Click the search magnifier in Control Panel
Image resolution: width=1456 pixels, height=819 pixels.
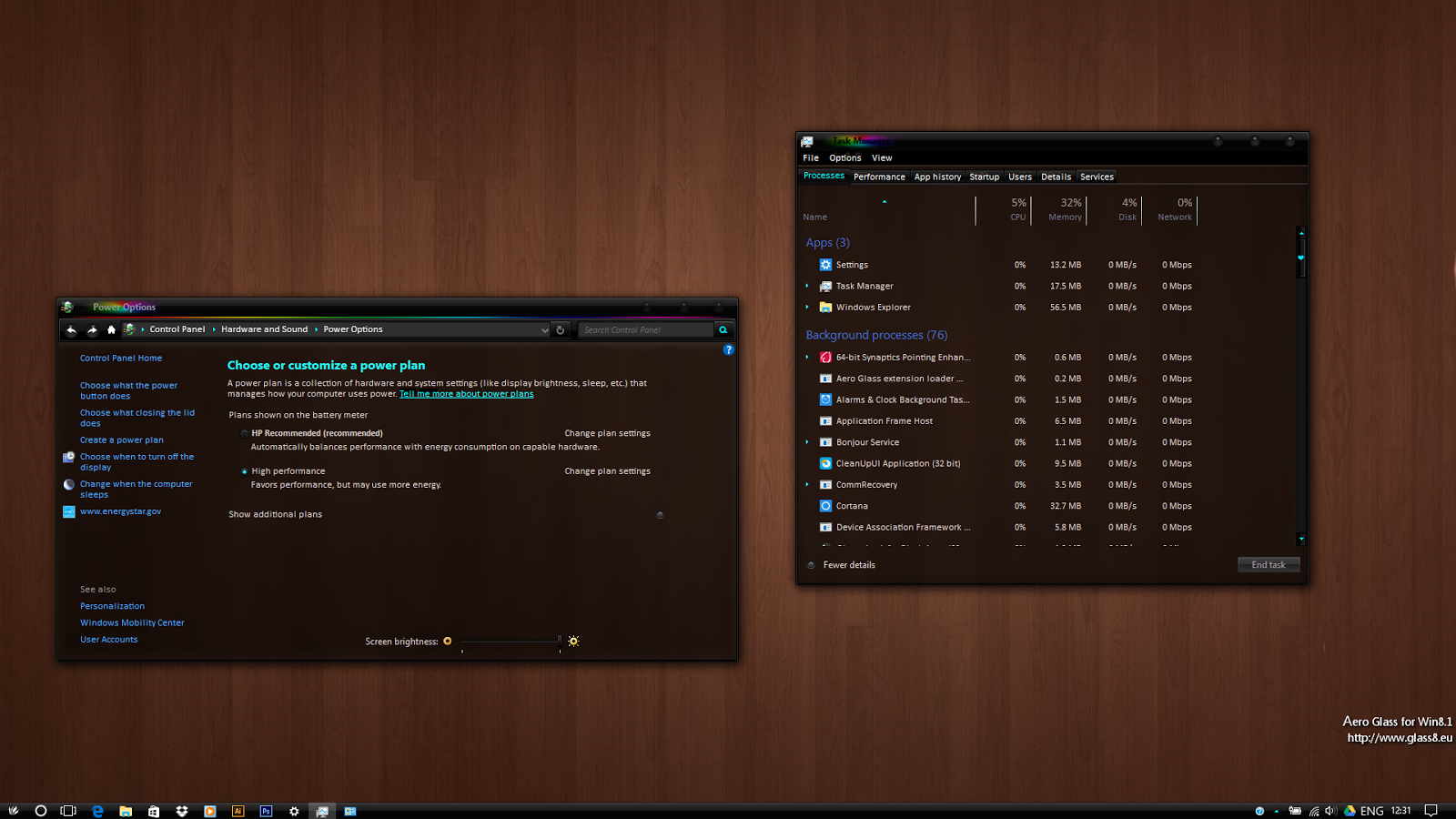tap(723, 329)
